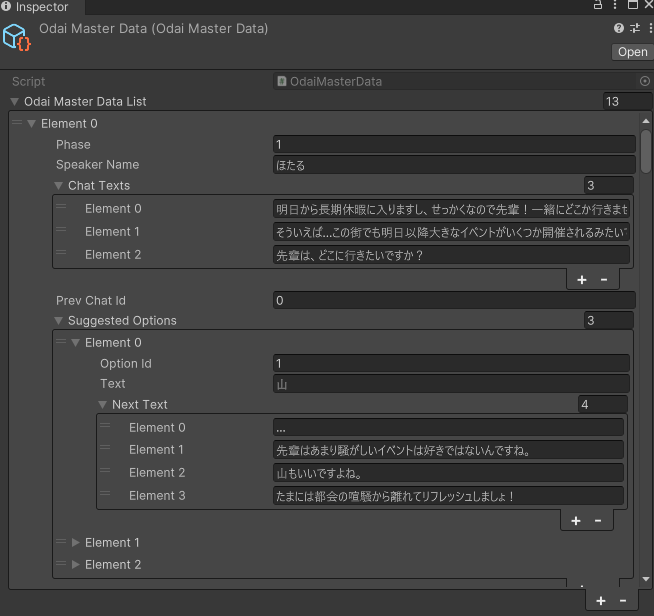Edit Next Text Element 3 field
The width and height of the screenshot is (654, 616).
[x=448, y=496]
